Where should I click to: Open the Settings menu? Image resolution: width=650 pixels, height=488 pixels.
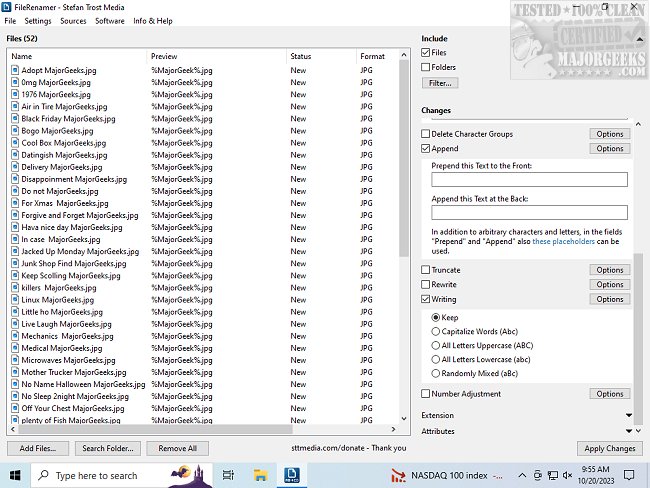click(38, 21)
